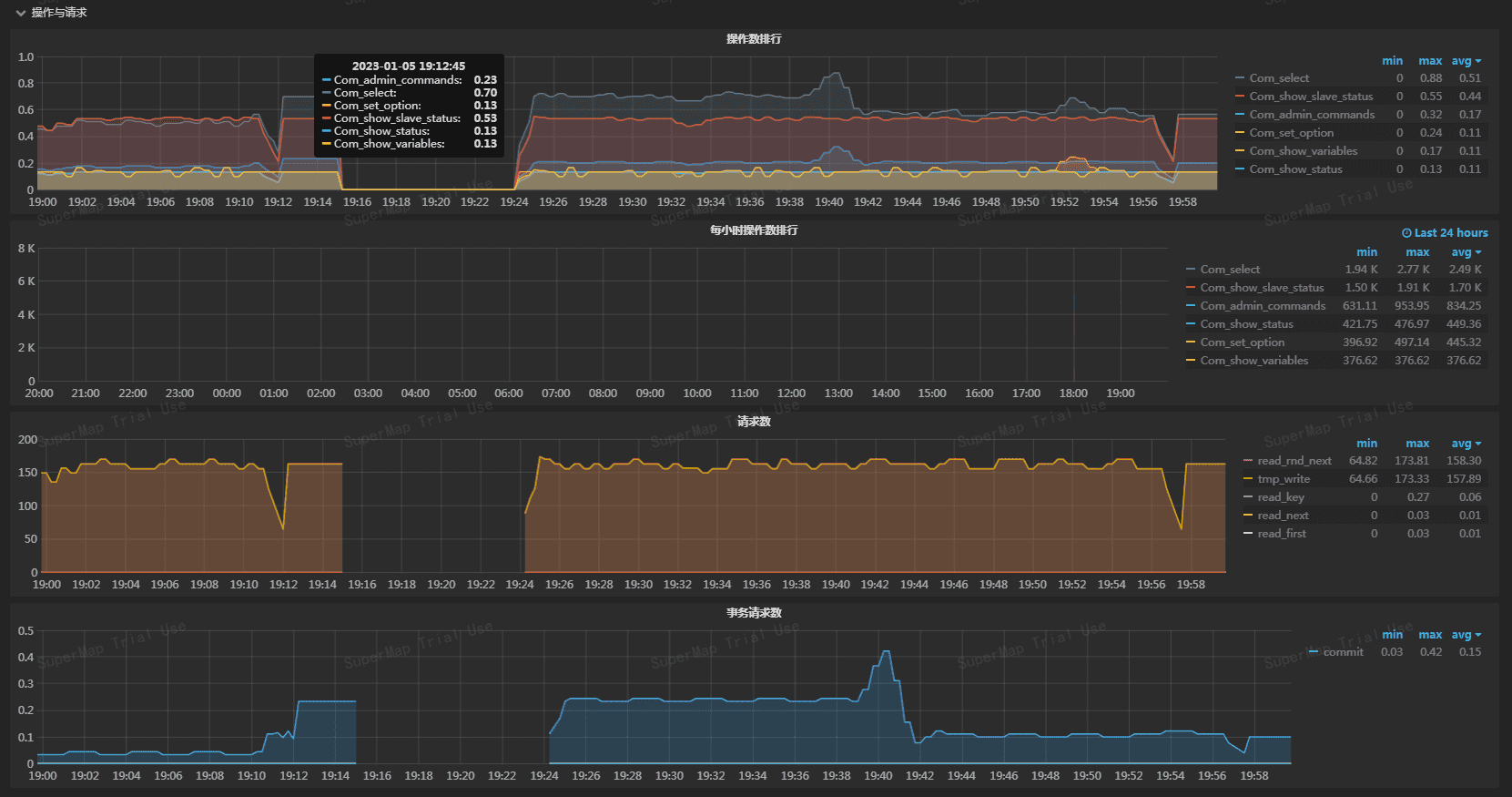
Task: Click avg value 2.49 K in Com_select row
Action: click(x=1466, y=270)
